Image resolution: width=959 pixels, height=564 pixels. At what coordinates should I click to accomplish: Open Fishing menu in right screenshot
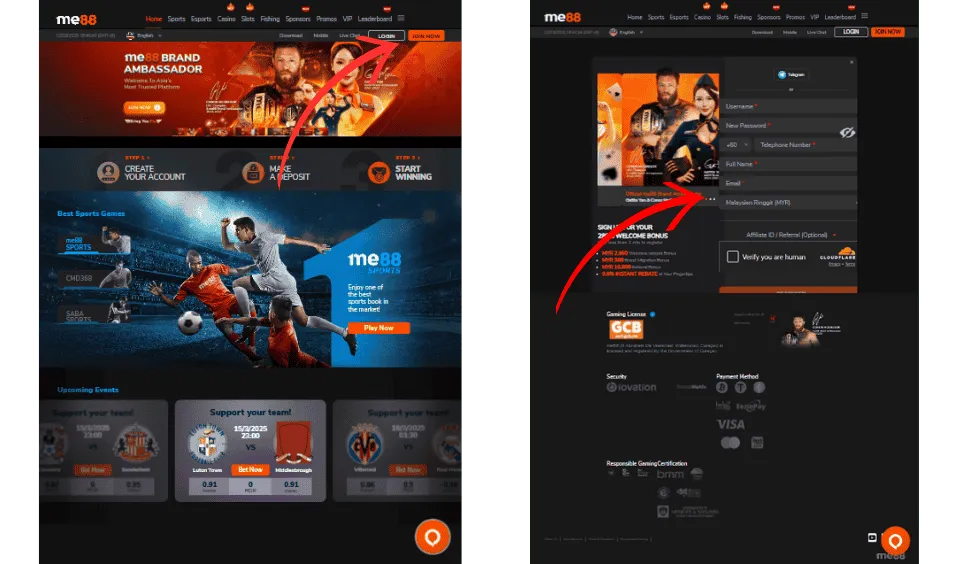click(742, 17)
